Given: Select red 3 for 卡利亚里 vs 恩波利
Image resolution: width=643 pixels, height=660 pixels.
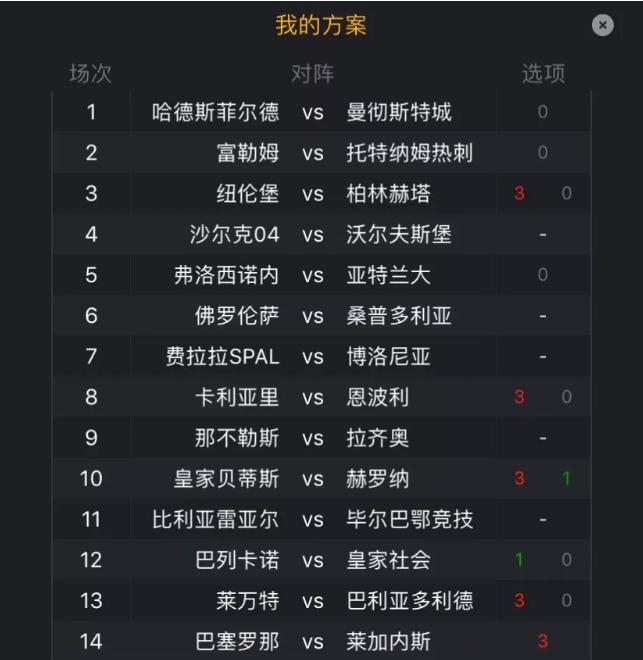Looking at the screenshot, I should [x=519, y=397].
